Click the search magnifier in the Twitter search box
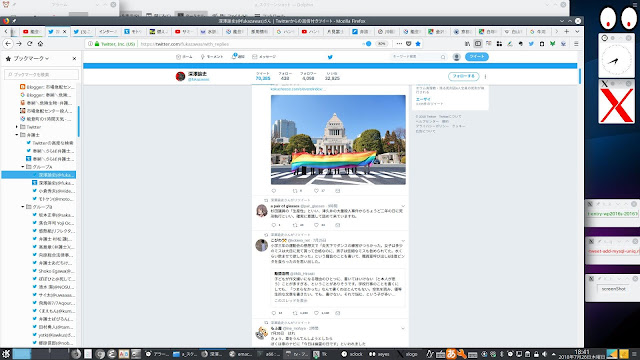The image size is (640, 360). pyautogui.click(x=443, y=57)
